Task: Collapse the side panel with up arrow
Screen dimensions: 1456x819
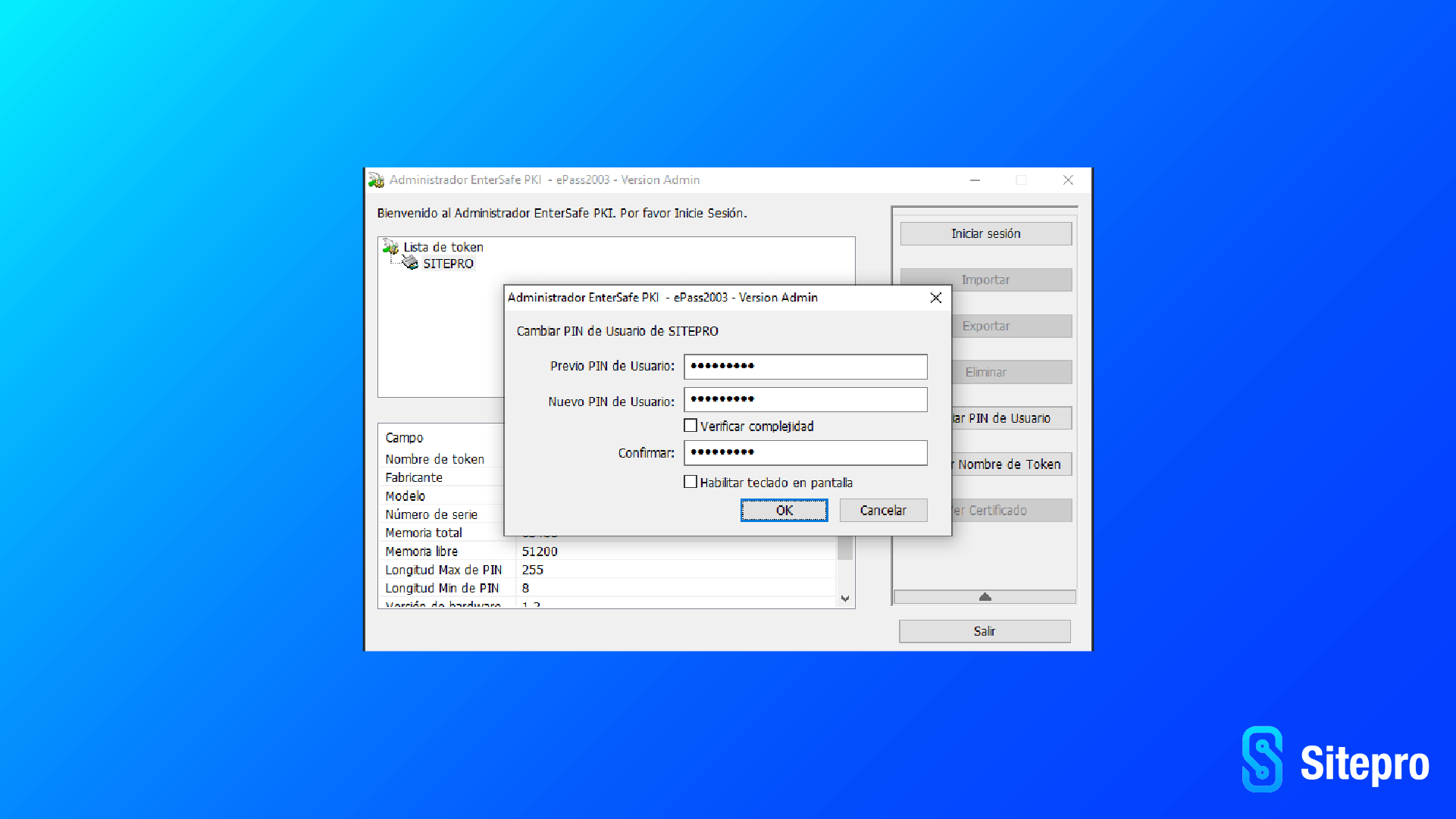Action: [985, 597]
